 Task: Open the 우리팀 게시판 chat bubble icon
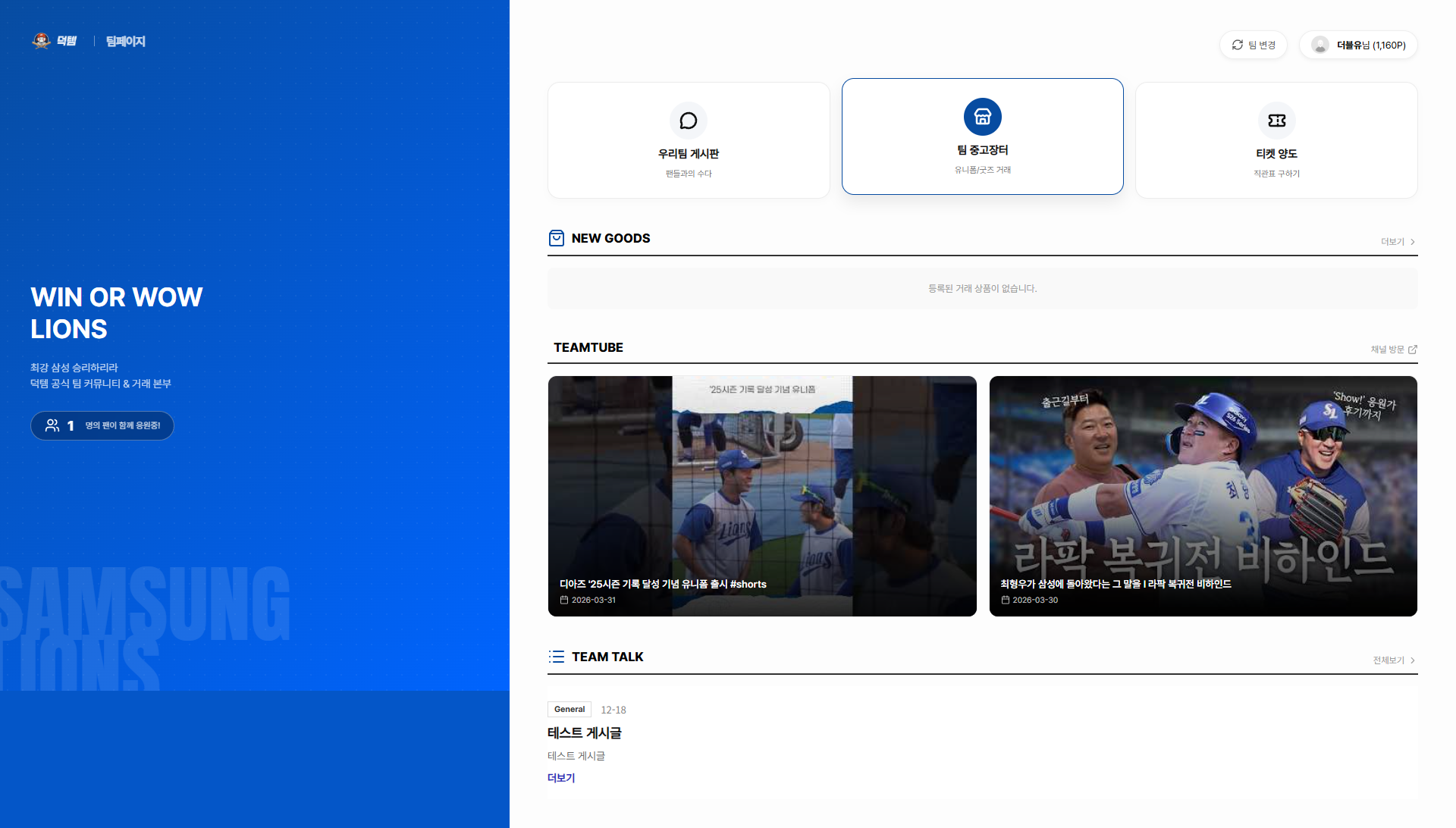[688, 121]
